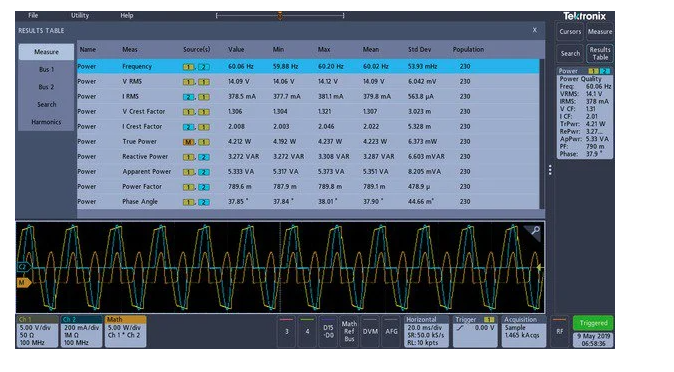Switch to the Bus 2 tab
The height and width of the screenshot is (372, 674).
(x=46, y=87)
